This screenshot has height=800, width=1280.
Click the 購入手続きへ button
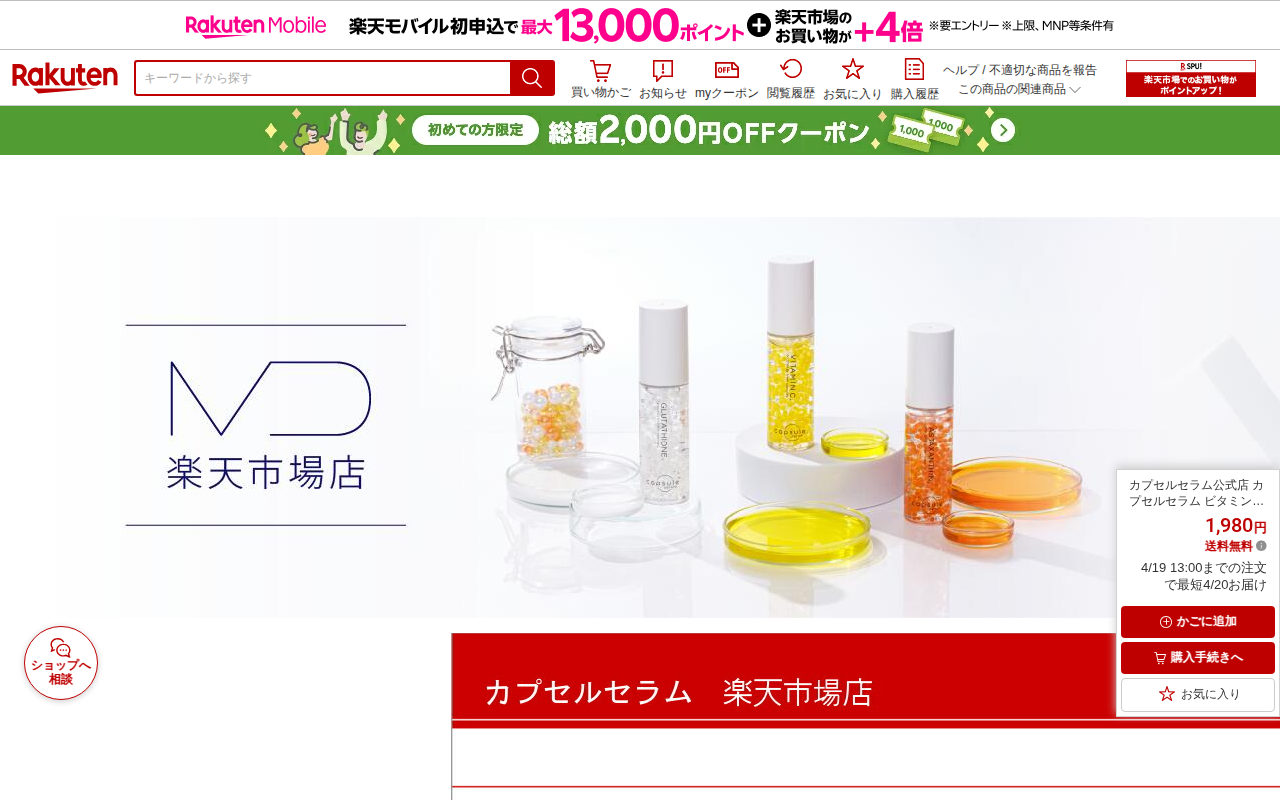1198,658
